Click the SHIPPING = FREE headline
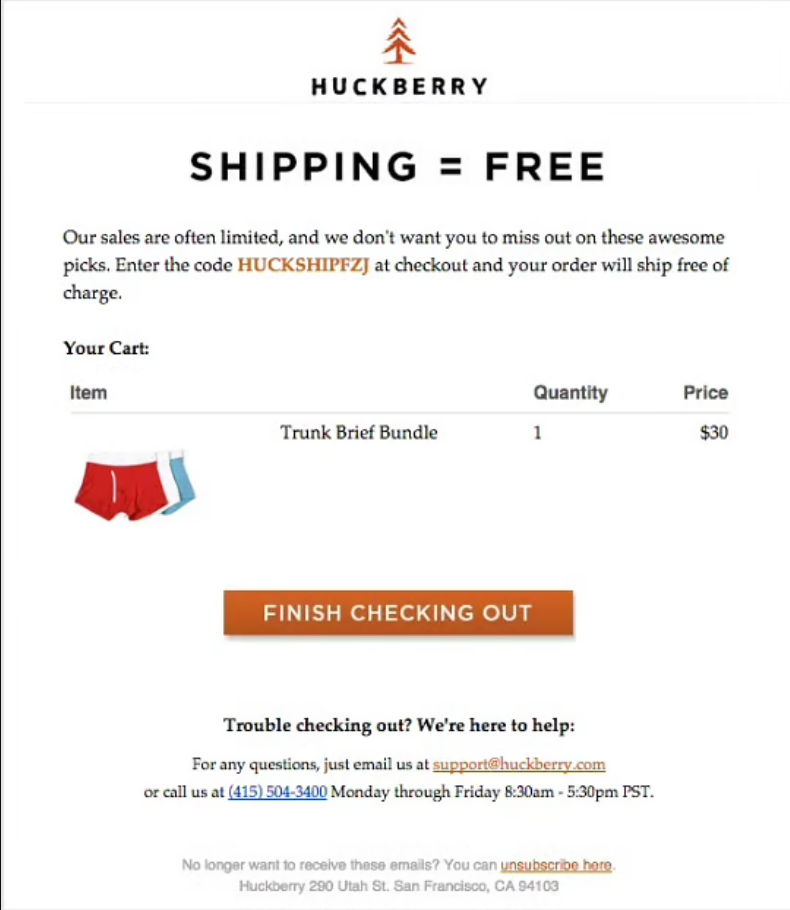The width and height of the screenshot is (790, 910). (398, 167)
